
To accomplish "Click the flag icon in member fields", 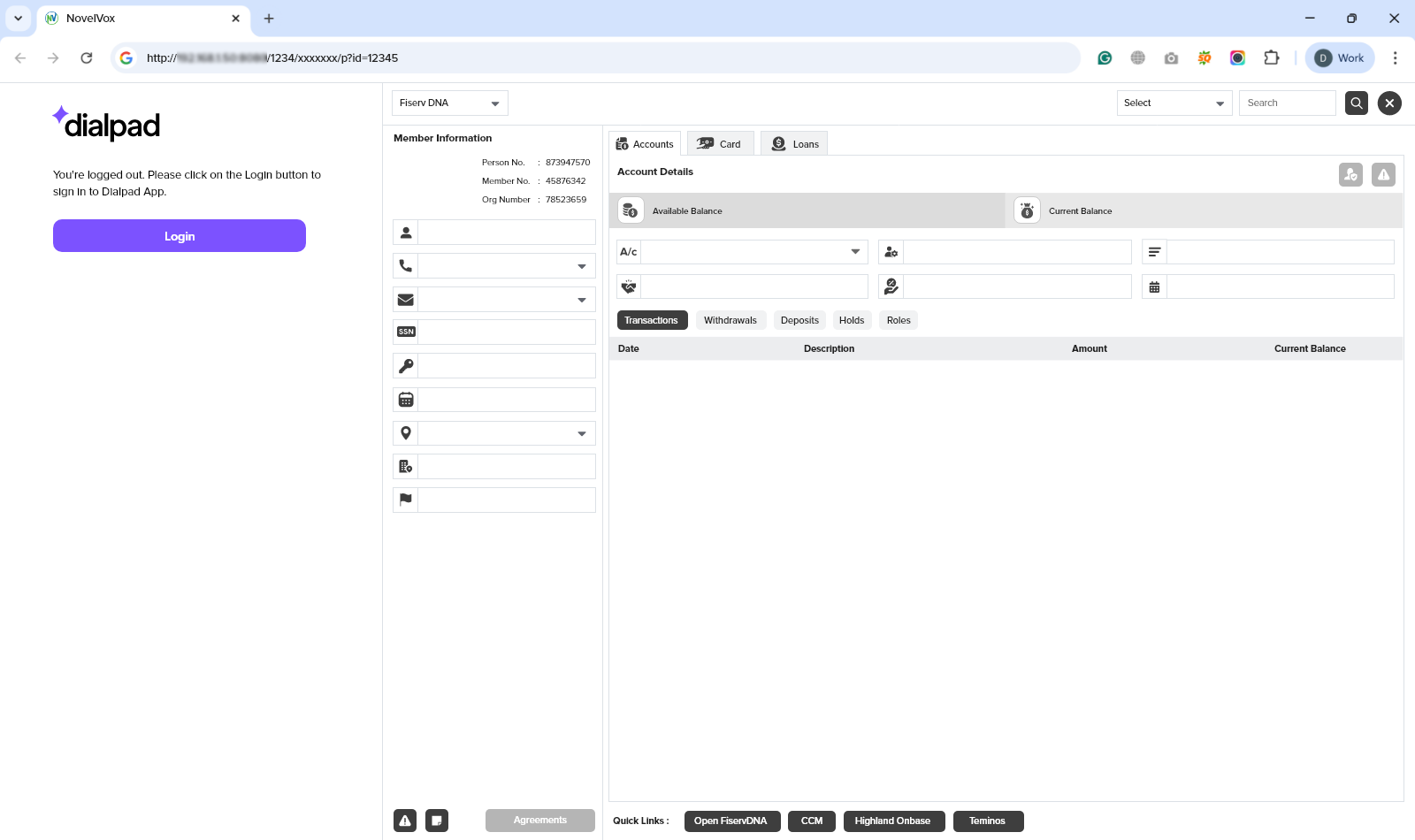I will pyautogui.click(x=406, y=500).
